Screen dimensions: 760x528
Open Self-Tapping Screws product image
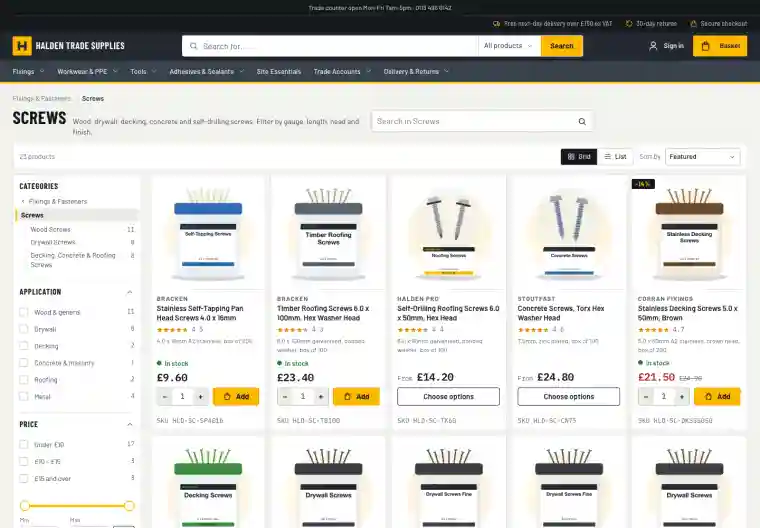pos(208,234)
